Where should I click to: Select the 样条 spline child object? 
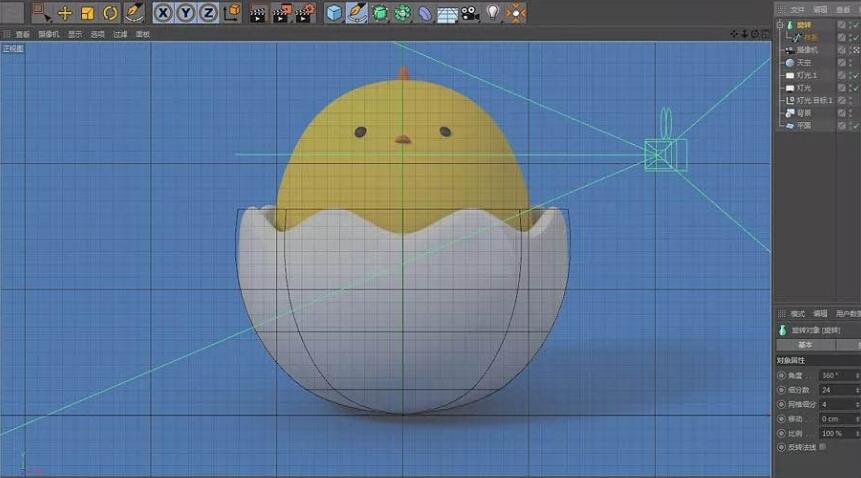pyautogui.click(x=810, y=37)
